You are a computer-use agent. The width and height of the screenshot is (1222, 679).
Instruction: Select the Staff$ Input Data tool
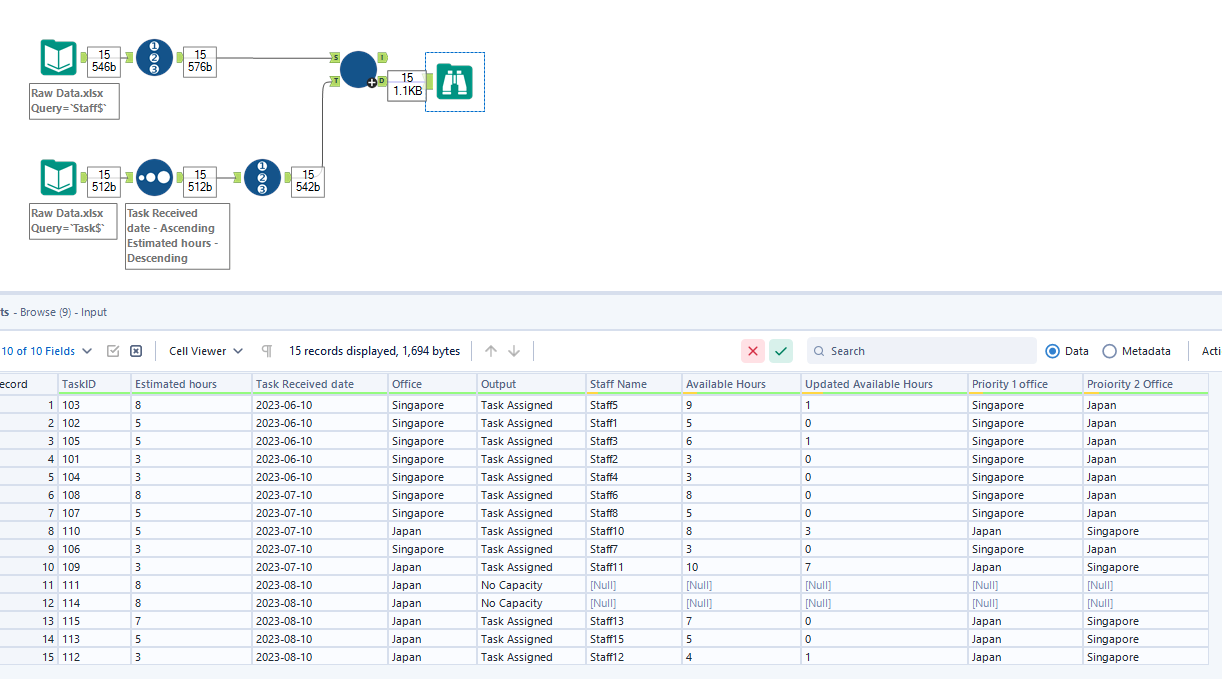click(58, 58)
